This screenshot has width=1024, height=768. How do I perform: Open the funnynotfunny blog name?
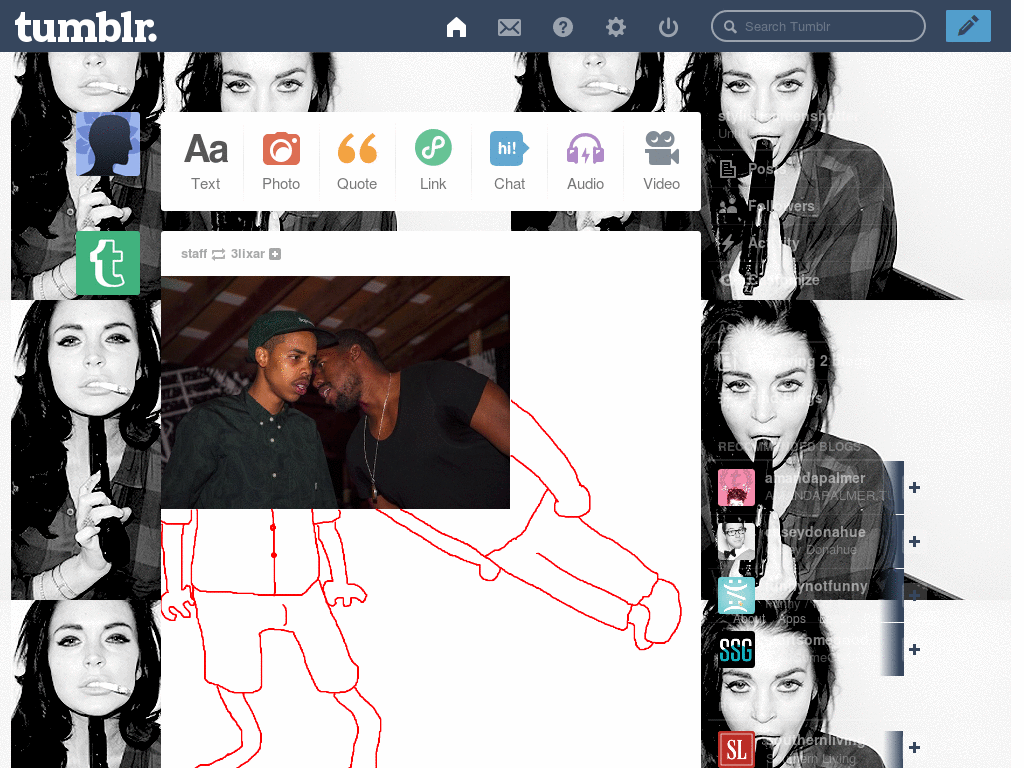pyautogui.click(x=816, y=586)
